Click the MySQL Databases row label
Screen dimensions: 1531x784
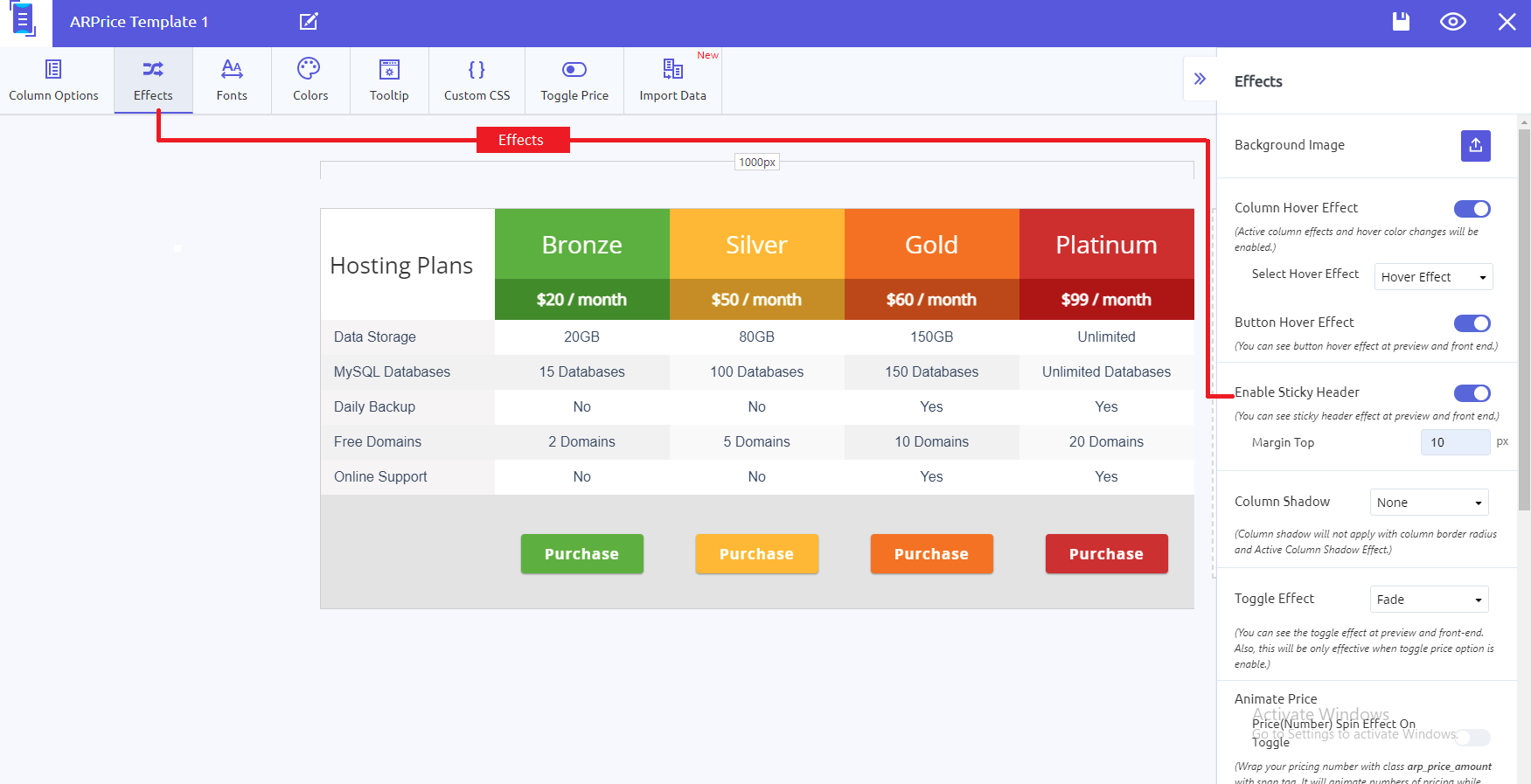click(392, 372)
